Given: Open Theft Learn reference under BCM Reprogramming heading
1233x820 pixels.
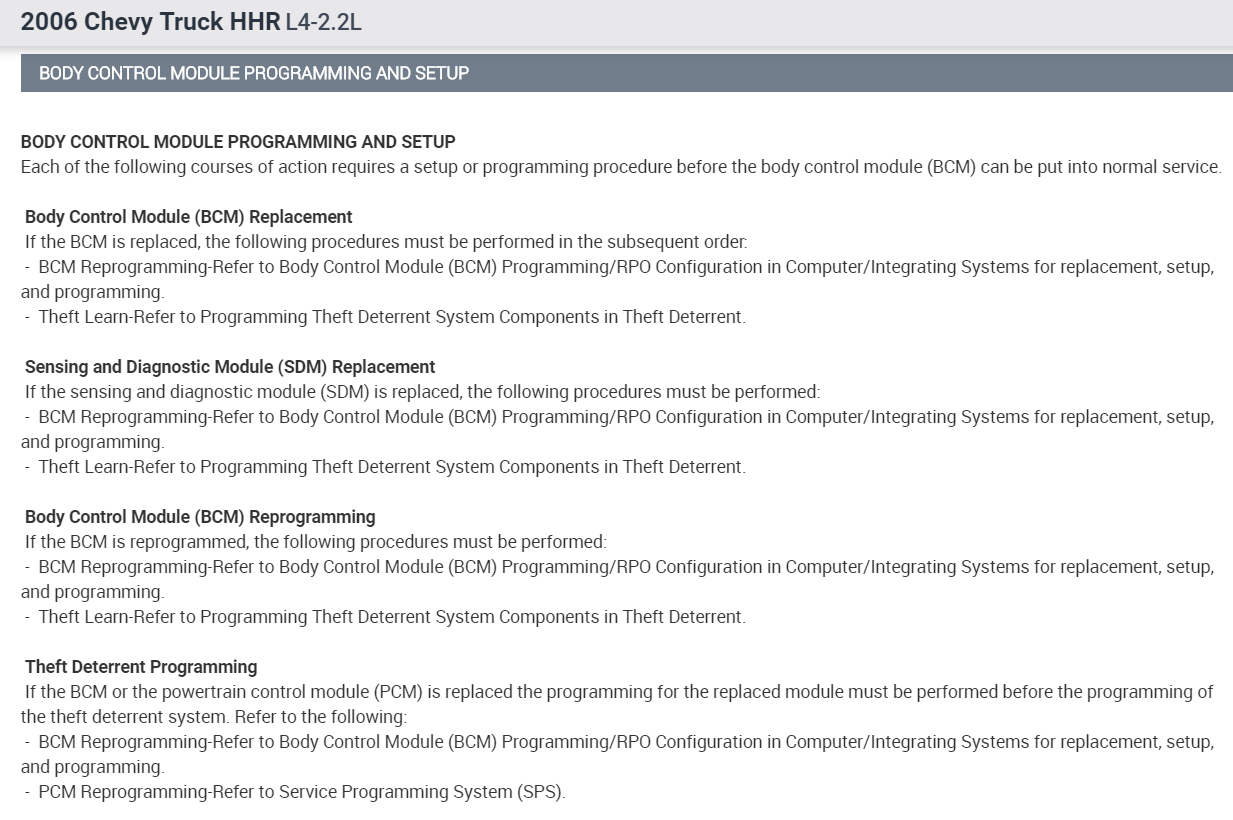Looking at the screenshot, I should pos(392,617).
